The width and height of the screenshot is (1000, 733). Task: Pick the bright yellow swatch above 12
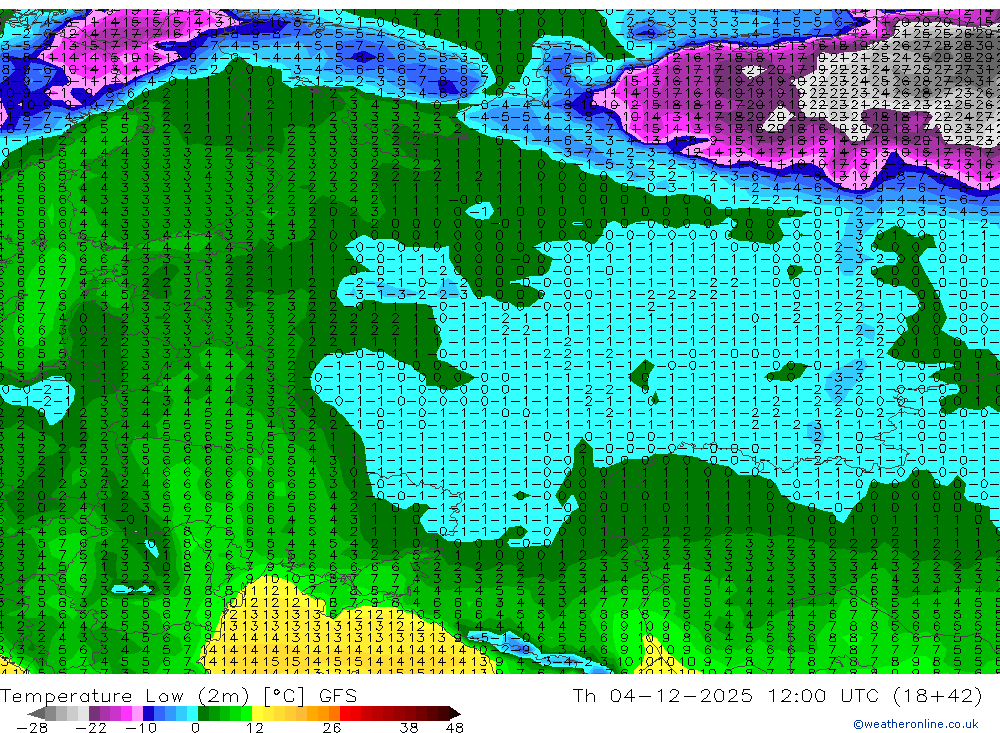pos(258,713)
